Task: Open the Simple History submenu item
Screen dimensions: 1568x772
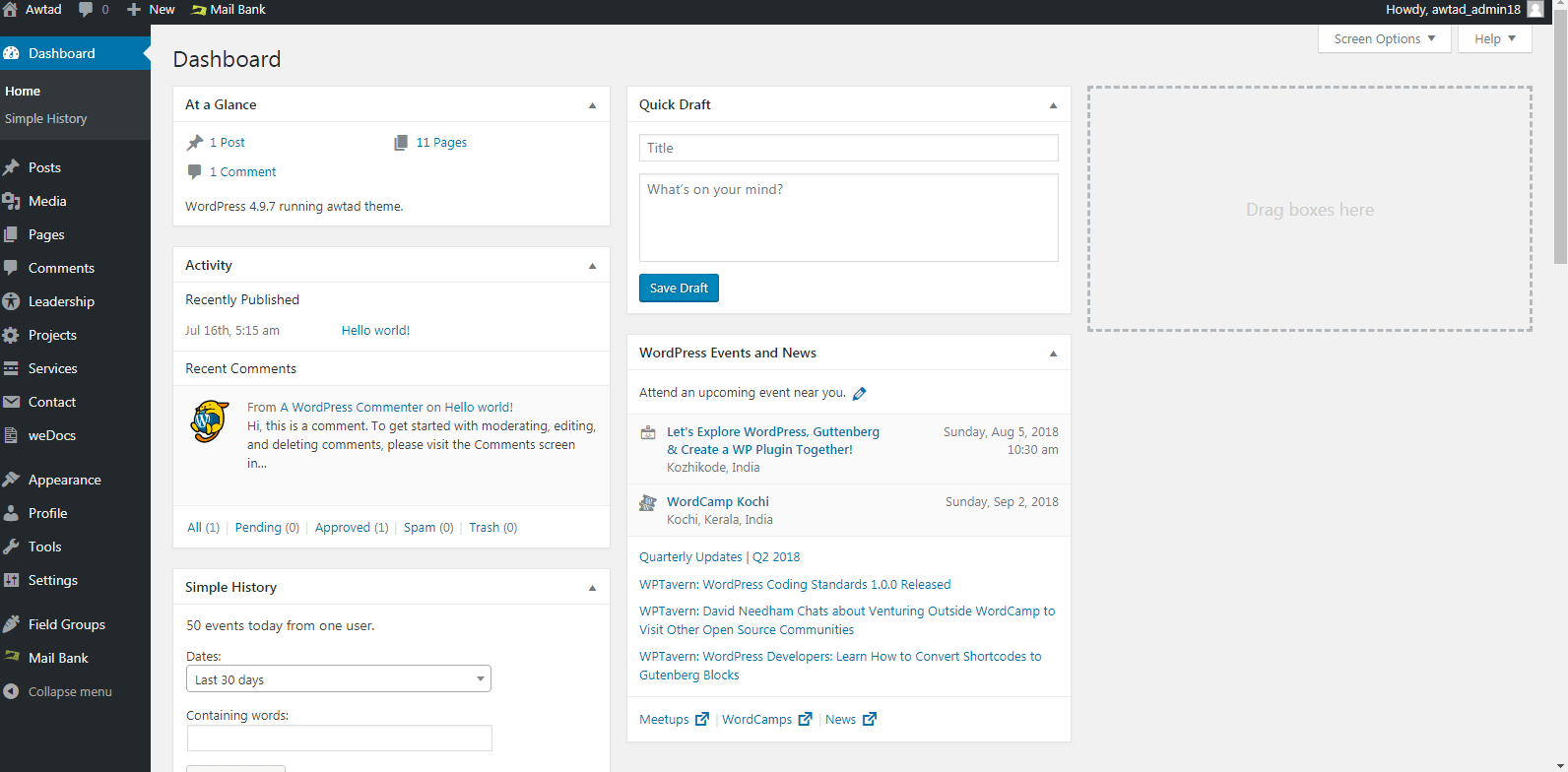Action: click(46, 118)
